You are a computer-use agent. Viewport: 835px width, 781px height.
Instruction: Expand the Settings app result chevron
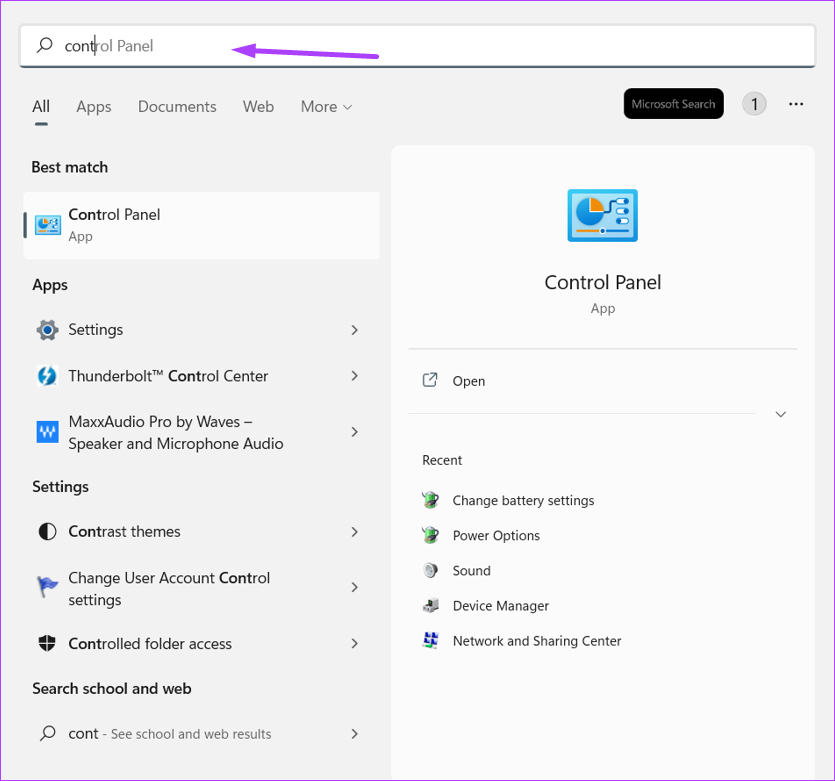[354, 330]
